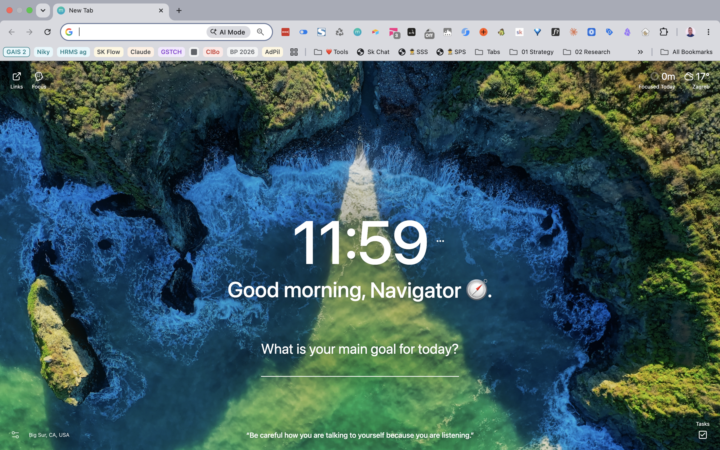This screenshot has width=720, height=450.
Task: Open Momentum settings icon at bottom left
Action: (15, 435)
